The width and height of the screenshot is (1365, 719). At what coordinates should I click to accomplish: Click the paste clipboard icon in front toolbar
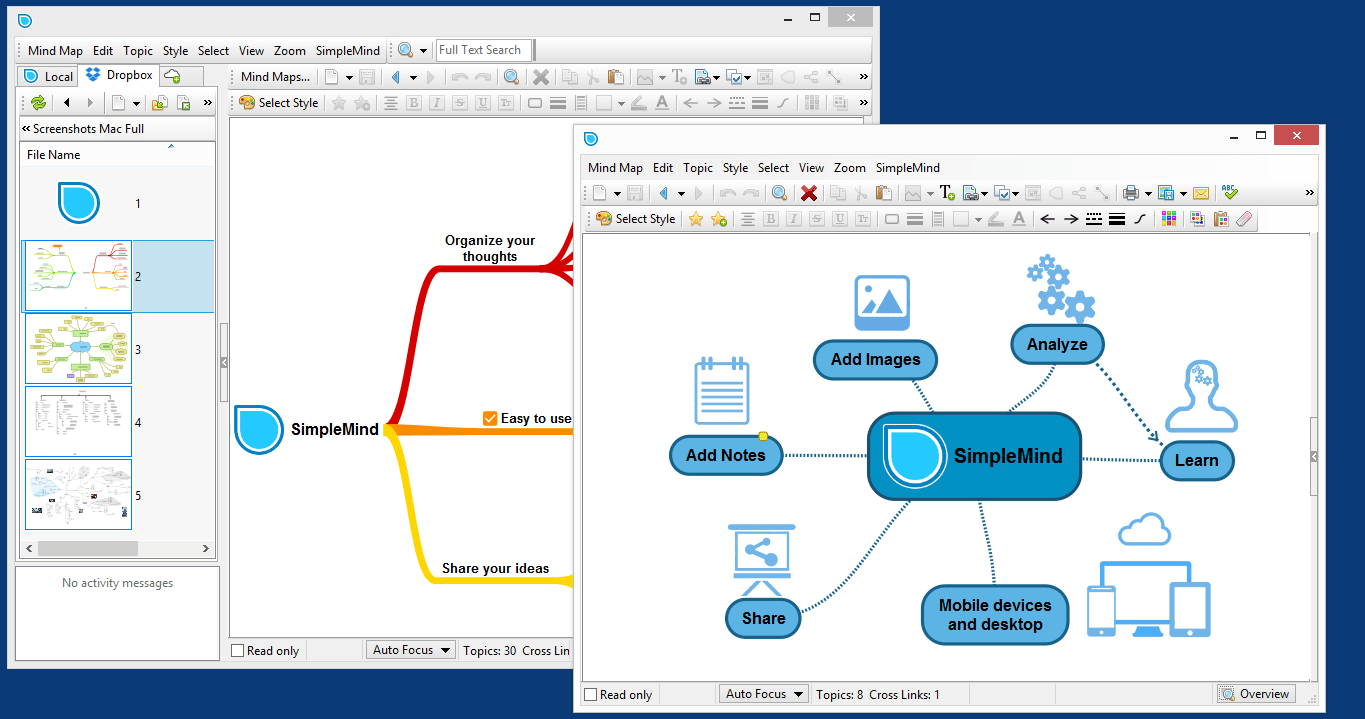(883, 193)
